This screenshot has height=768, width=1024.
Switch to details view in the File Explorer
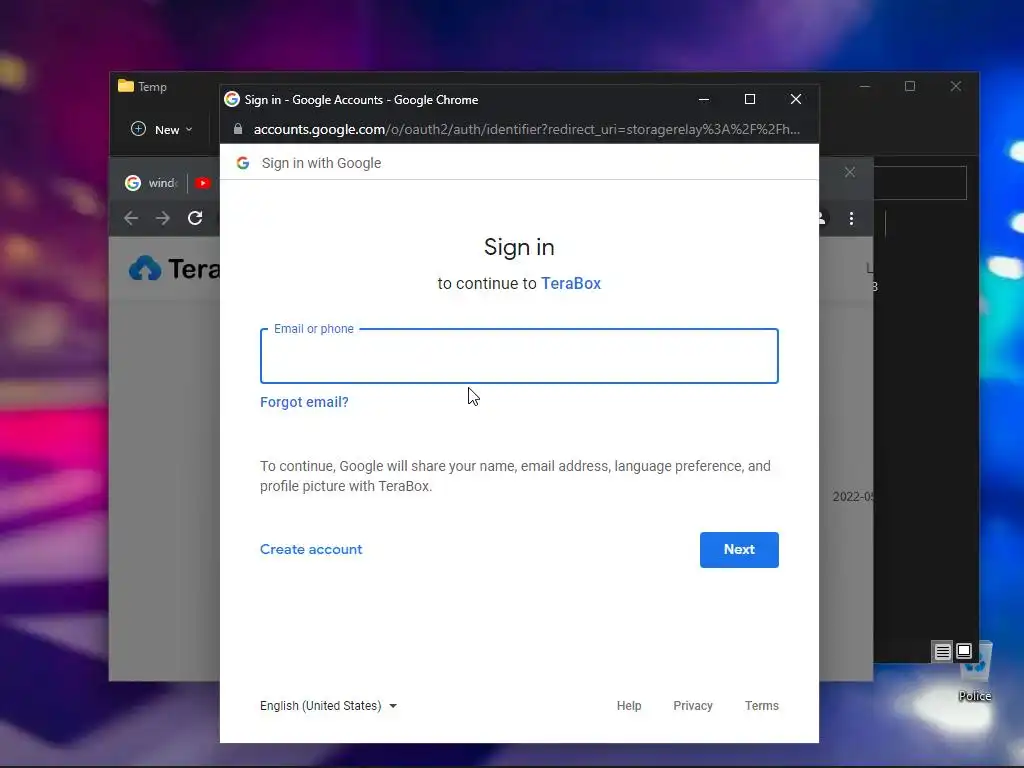(942, 652)
